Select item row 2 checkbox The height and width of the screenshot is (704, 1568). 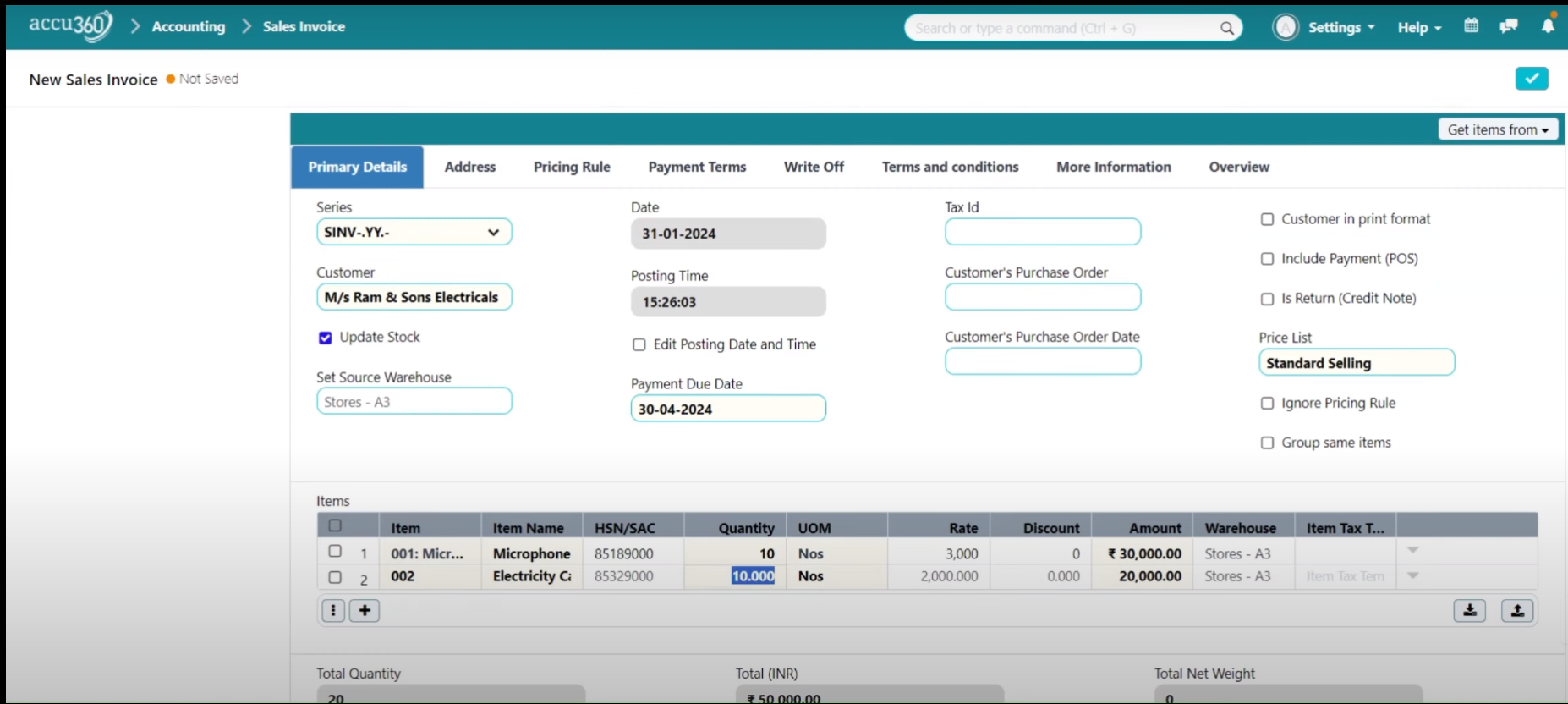point(335,577)
